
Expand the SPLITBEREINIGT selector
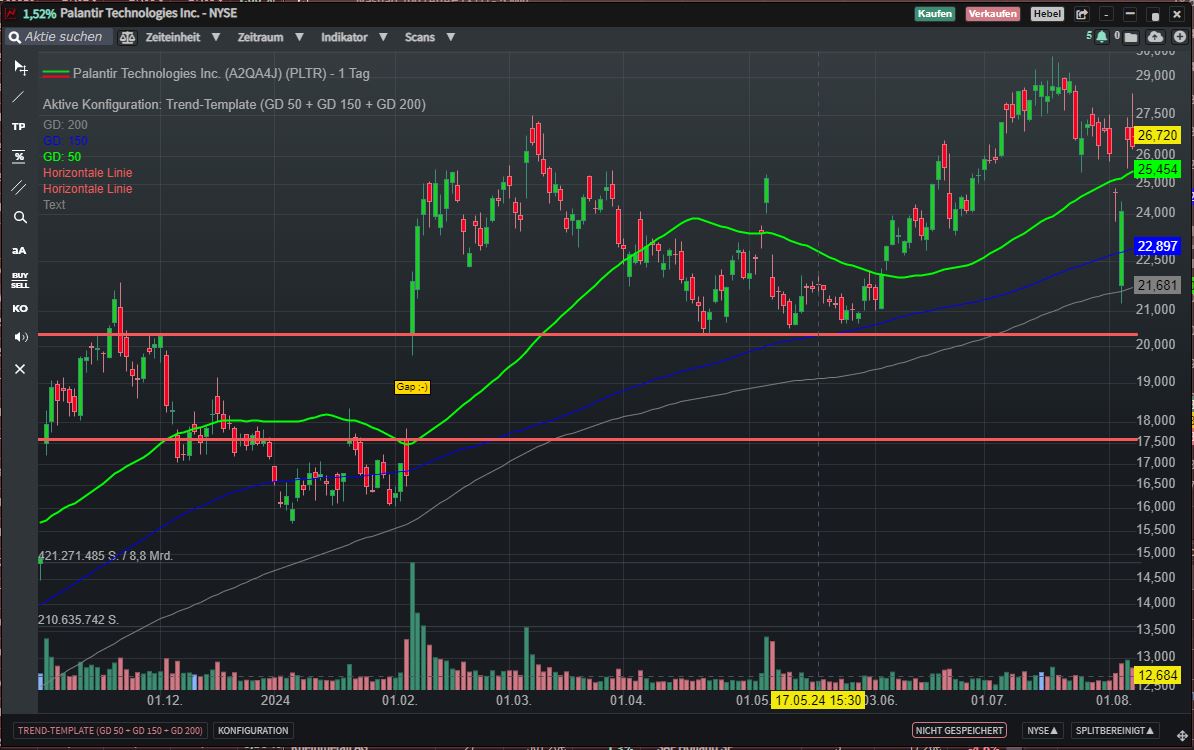1114,730
